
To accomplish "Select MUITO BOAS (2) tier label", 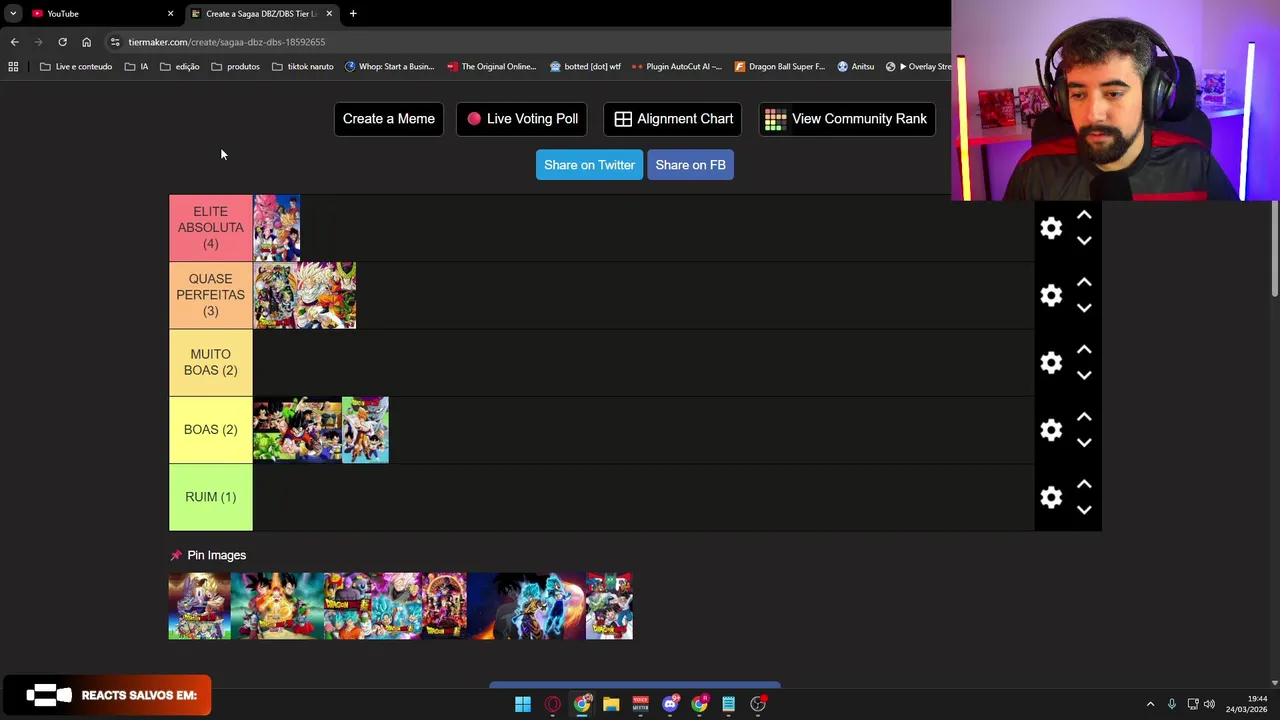I will click(210, 362).
